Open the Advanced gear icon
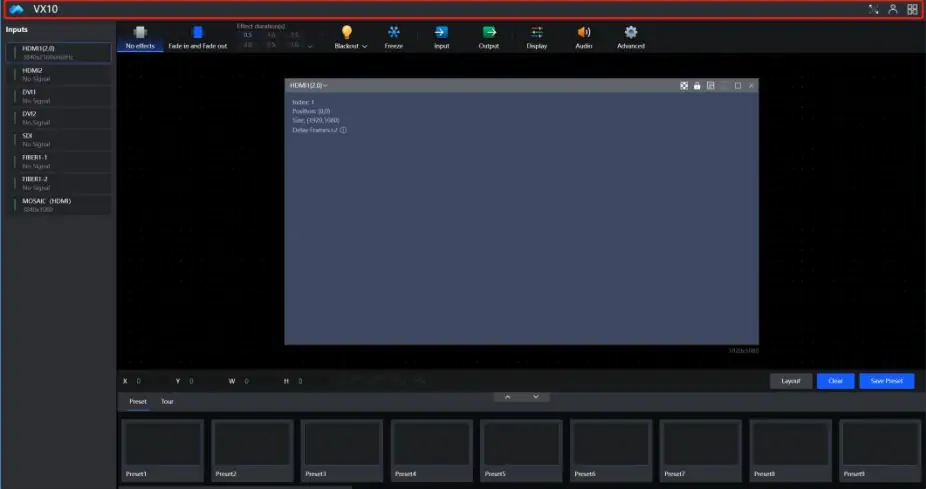The image size is (926, 489). [x=631, y=32]
